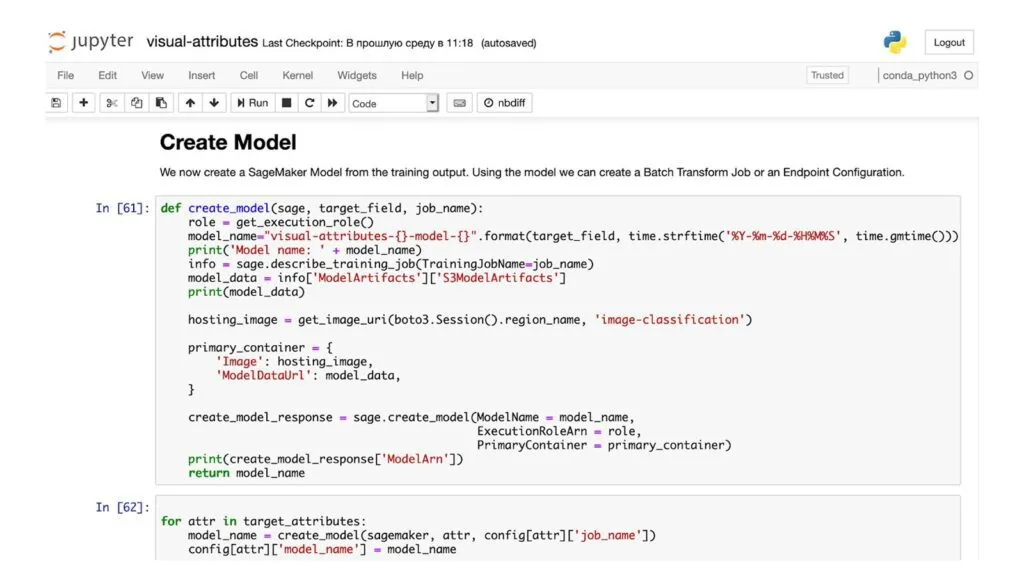
Task: Open the Kernel menu
Action: pyautogui.click(x=297, y=75)
